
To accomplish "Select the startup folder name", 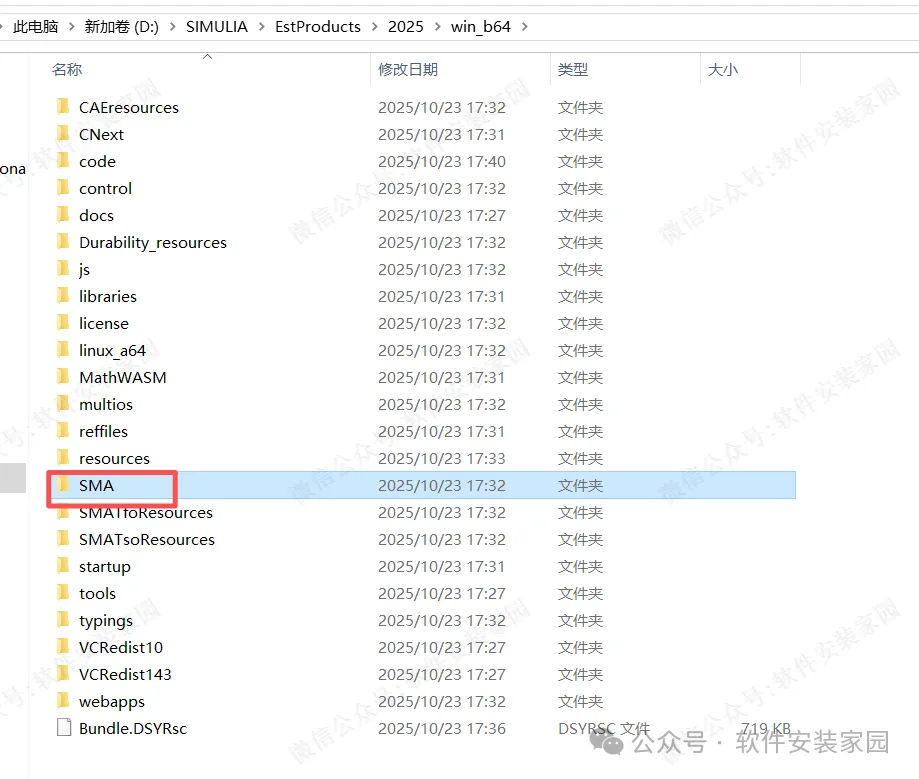I will click(105, 567).
